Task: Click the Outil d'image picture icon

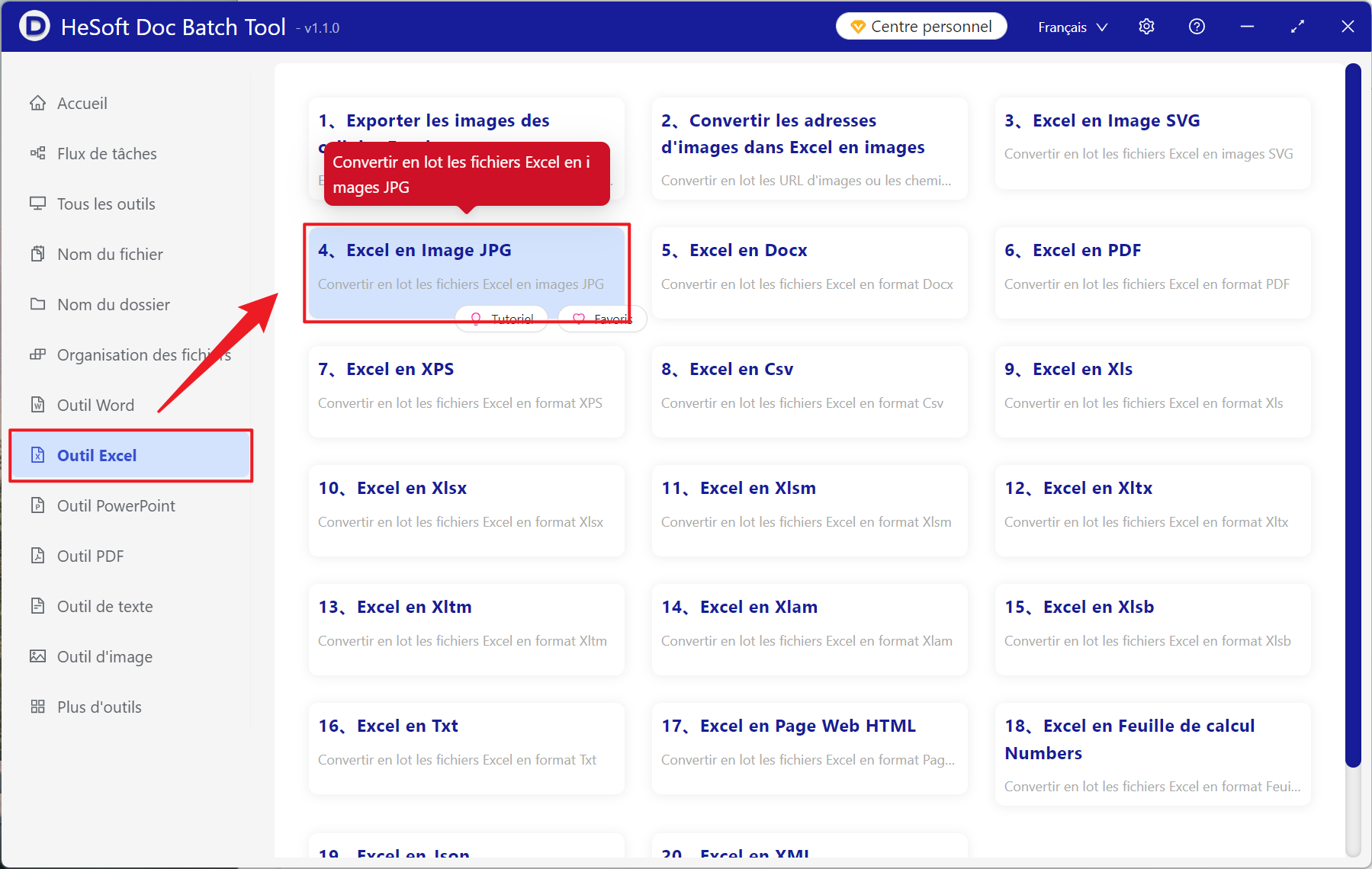Action: pyautogui.click(x=37, y=656)
